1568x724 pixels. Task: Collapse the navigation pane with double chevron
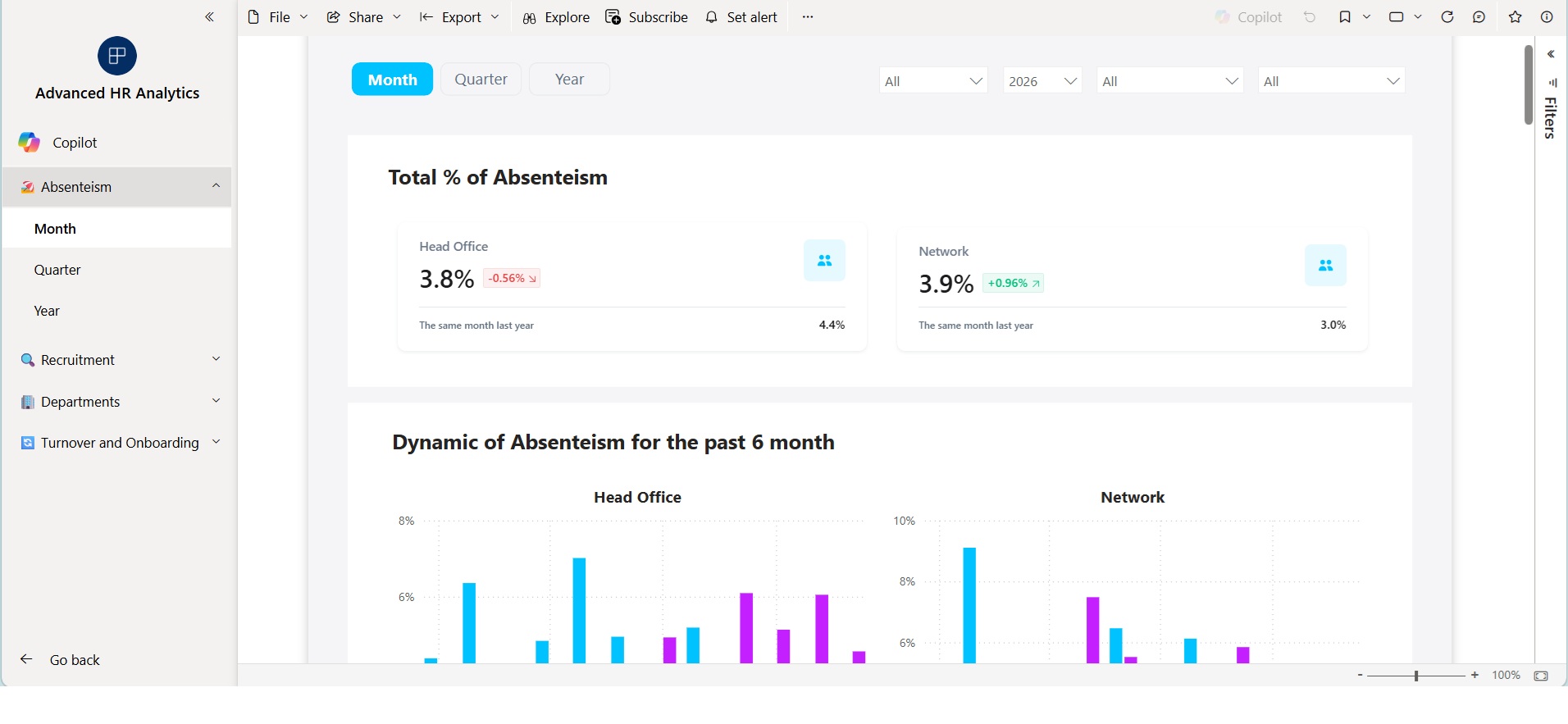coord(210,17)
